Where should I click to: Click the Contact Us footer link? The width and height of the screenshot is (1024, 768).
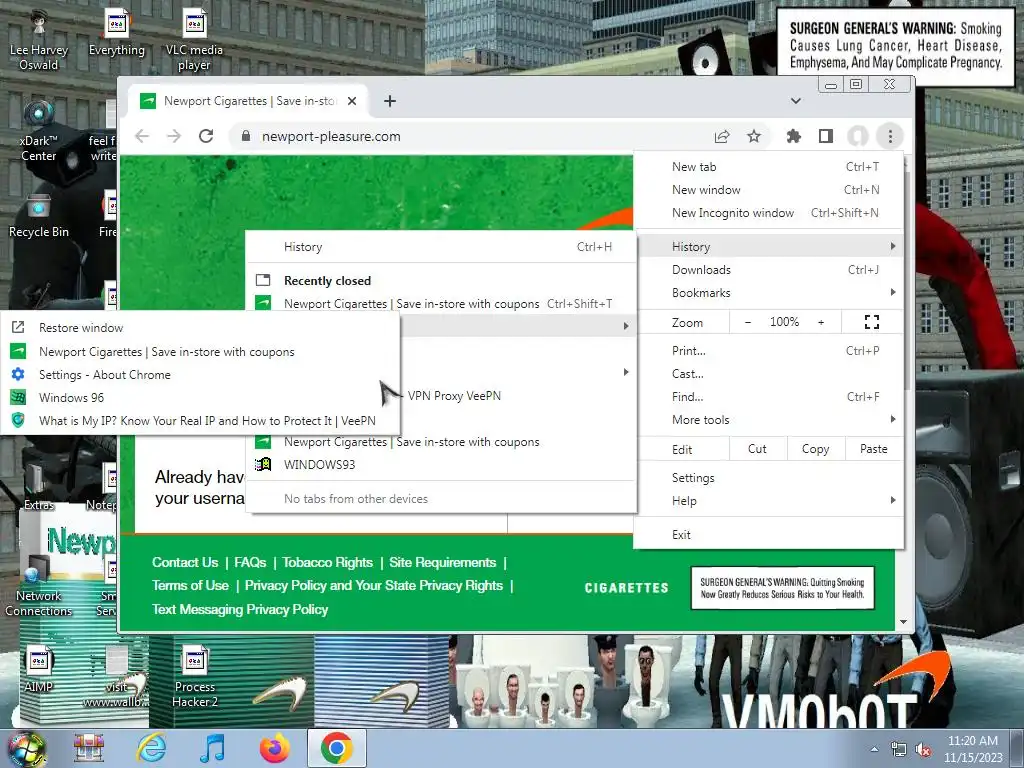coord(185,562)
